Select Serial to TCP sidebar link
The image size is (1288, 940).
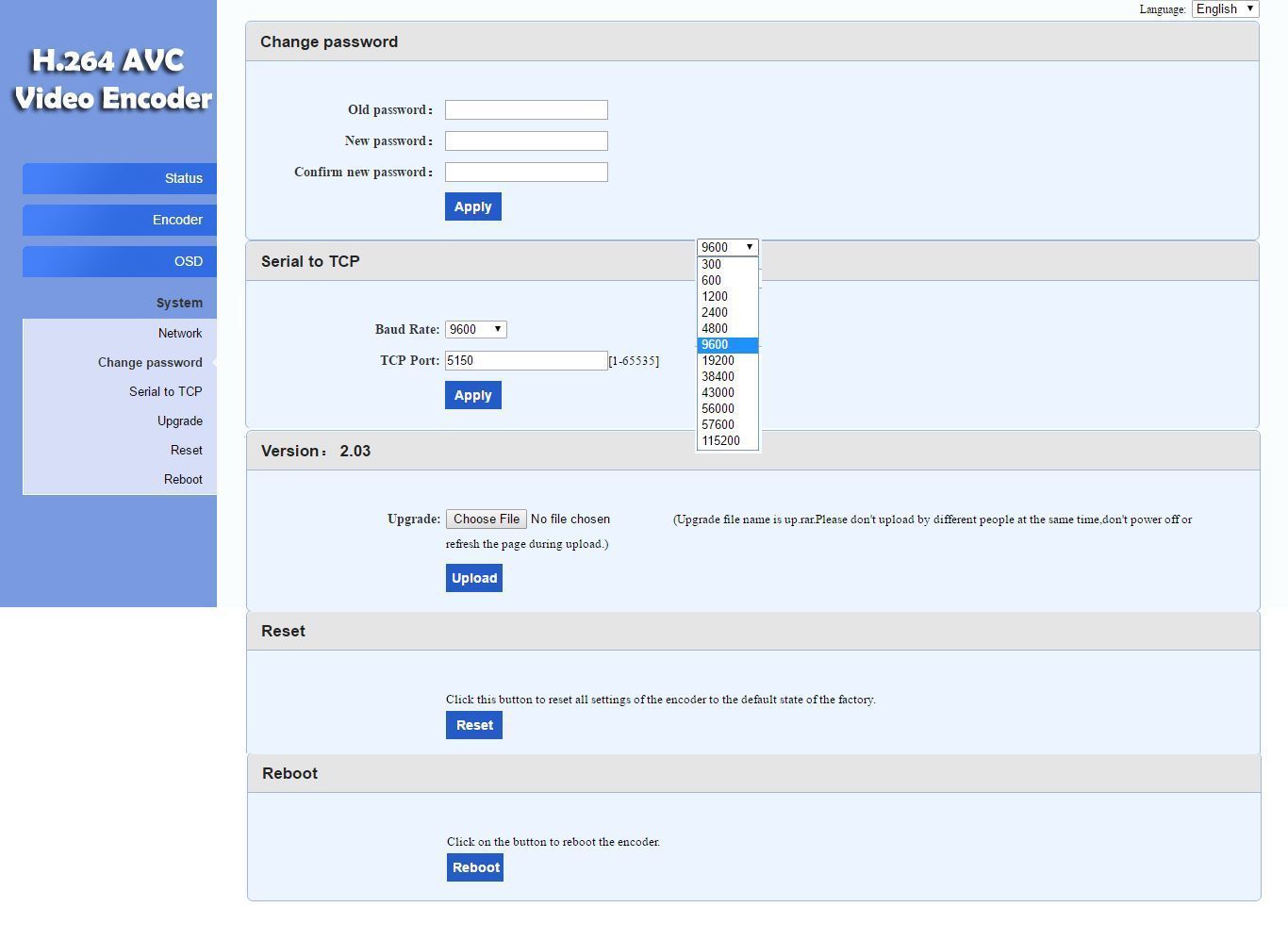pos(165,391)
